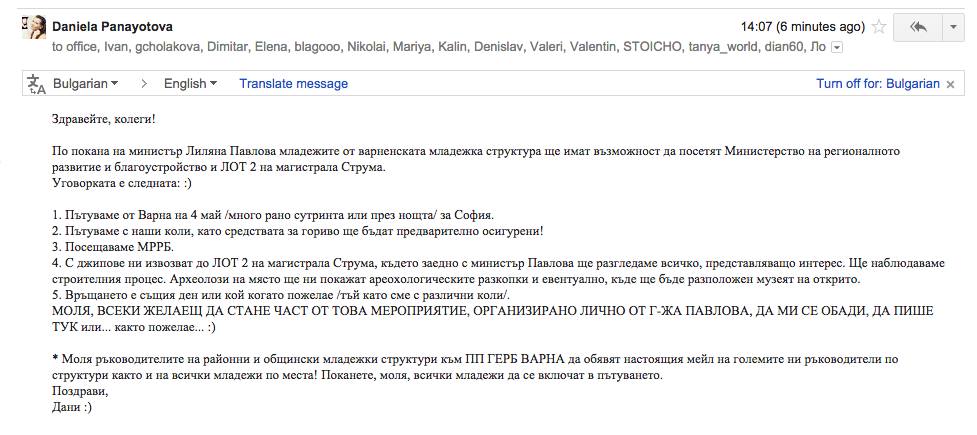Click the 14:07 (6 minutes ago) timestamp
The image size is (977, 435).
pos(803,27)
